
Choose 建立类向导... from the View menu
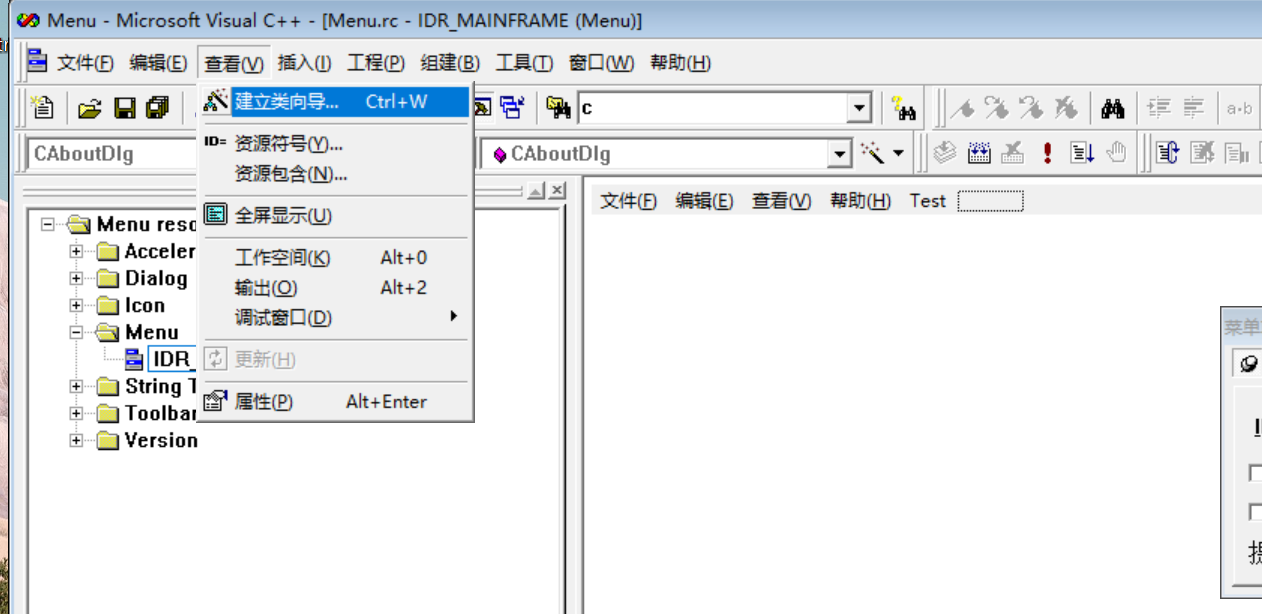tap(334, 102)
